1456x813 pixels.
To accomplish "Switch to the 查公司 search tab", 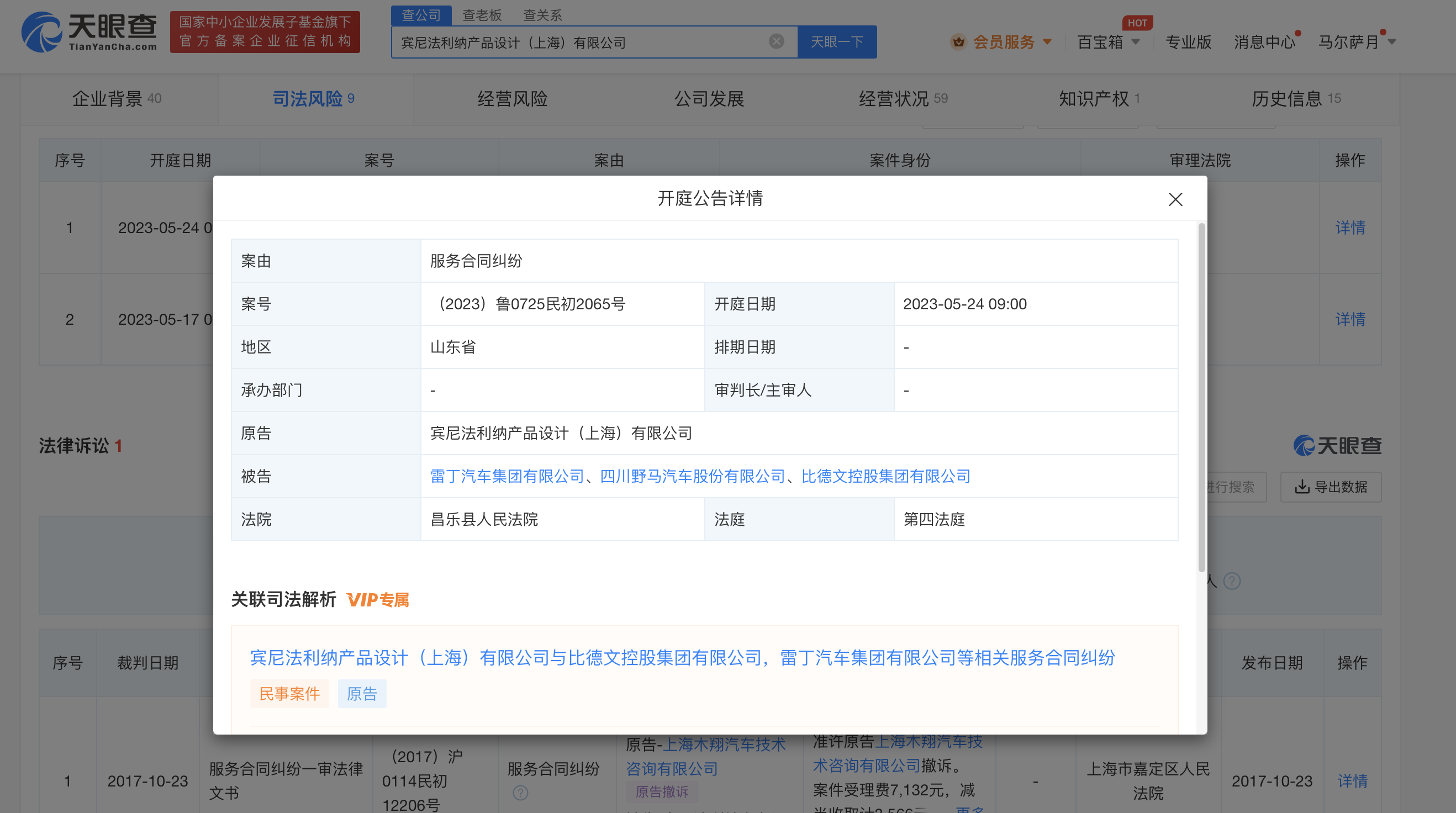I will click(421, 15).
